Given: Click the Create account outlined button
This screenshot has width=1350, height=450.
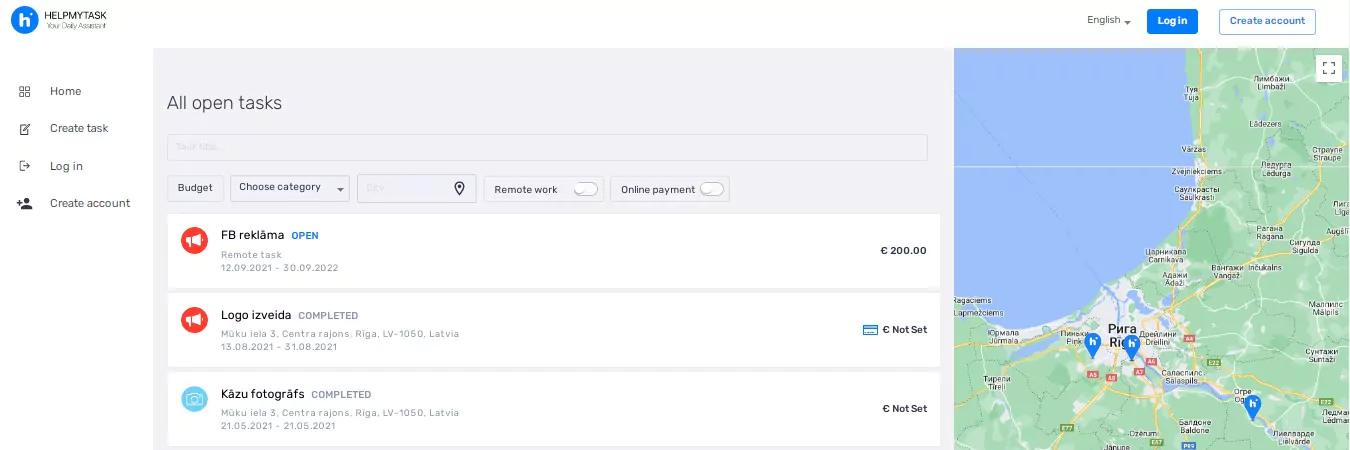Looking at the screenshot, I should 1267,21.
